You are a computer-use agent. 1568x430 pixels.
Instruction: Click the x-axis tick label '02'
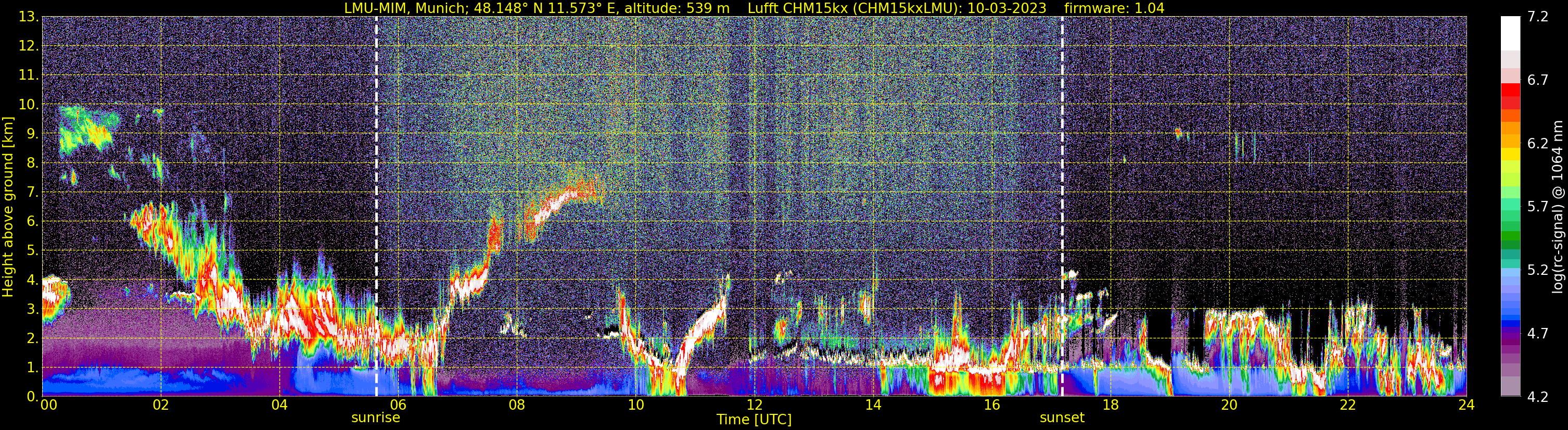161,405
